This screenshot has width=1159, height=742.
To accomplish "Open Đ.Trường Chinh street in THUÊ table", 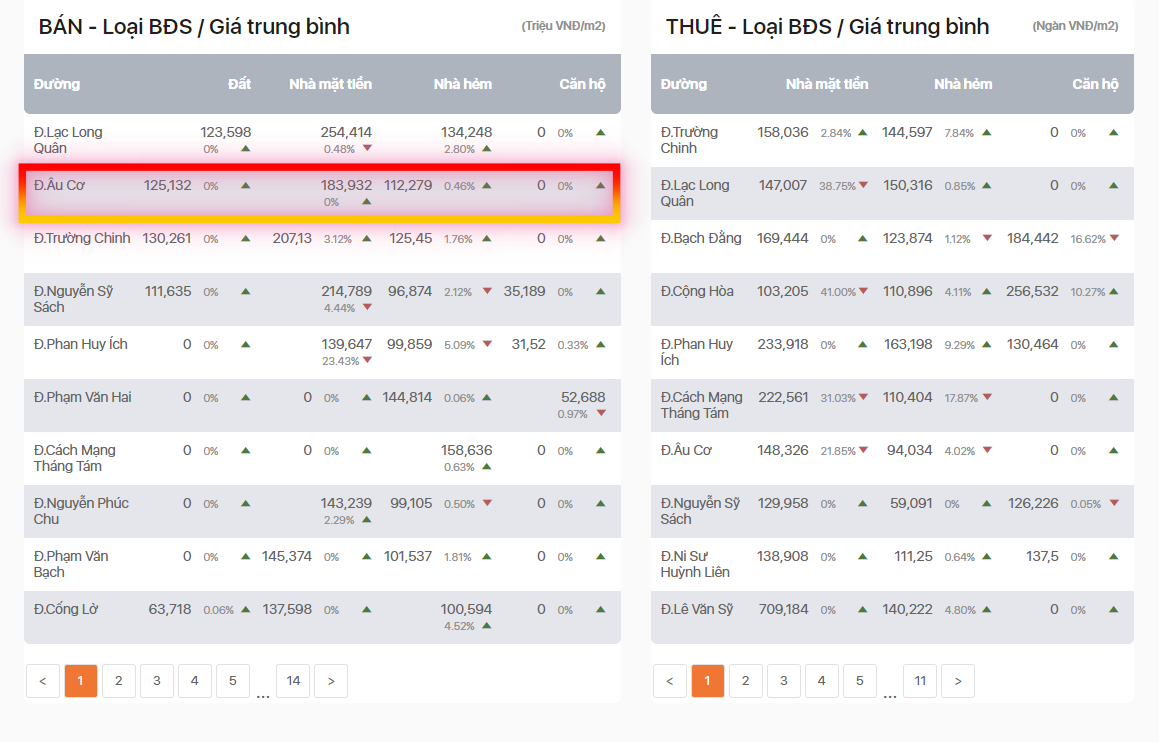I will coord(689,140).
